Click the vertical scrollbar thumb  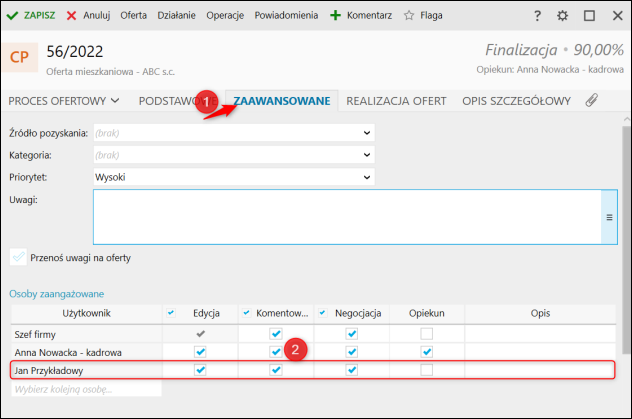pos(626,240)
